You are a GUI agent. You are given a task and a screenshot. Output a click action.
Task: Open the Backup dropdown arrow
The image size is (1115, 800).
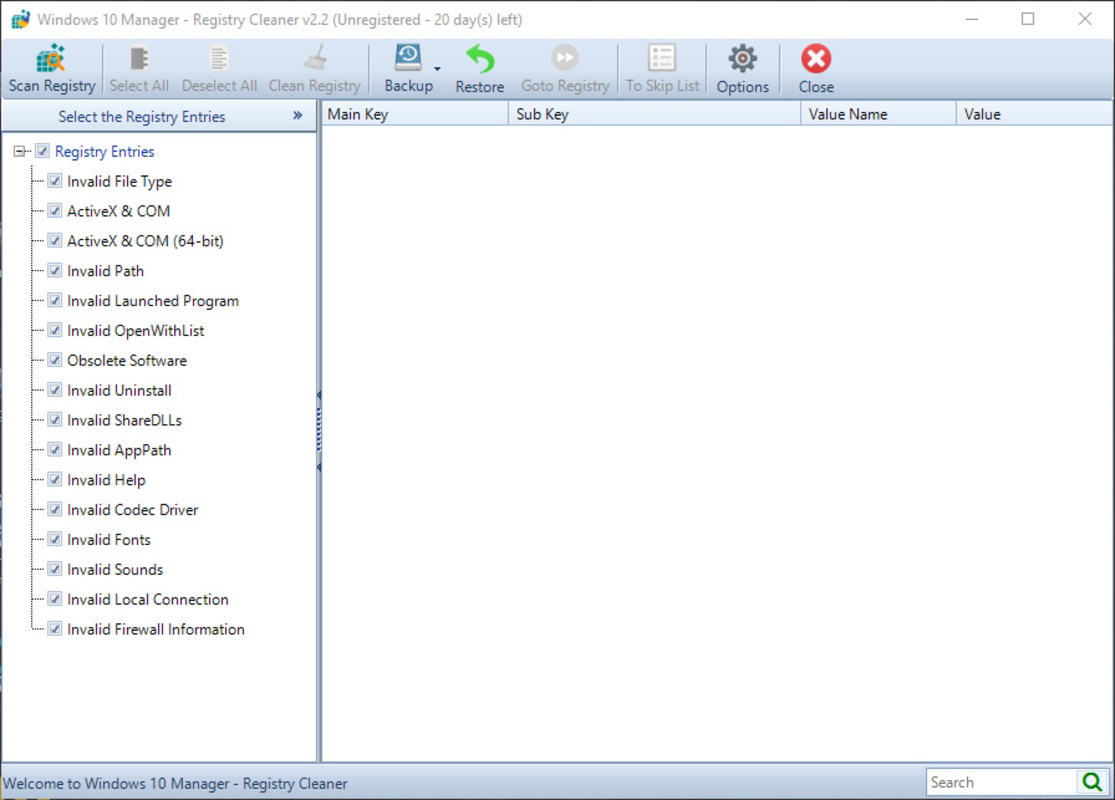click(x=437, y=68)
